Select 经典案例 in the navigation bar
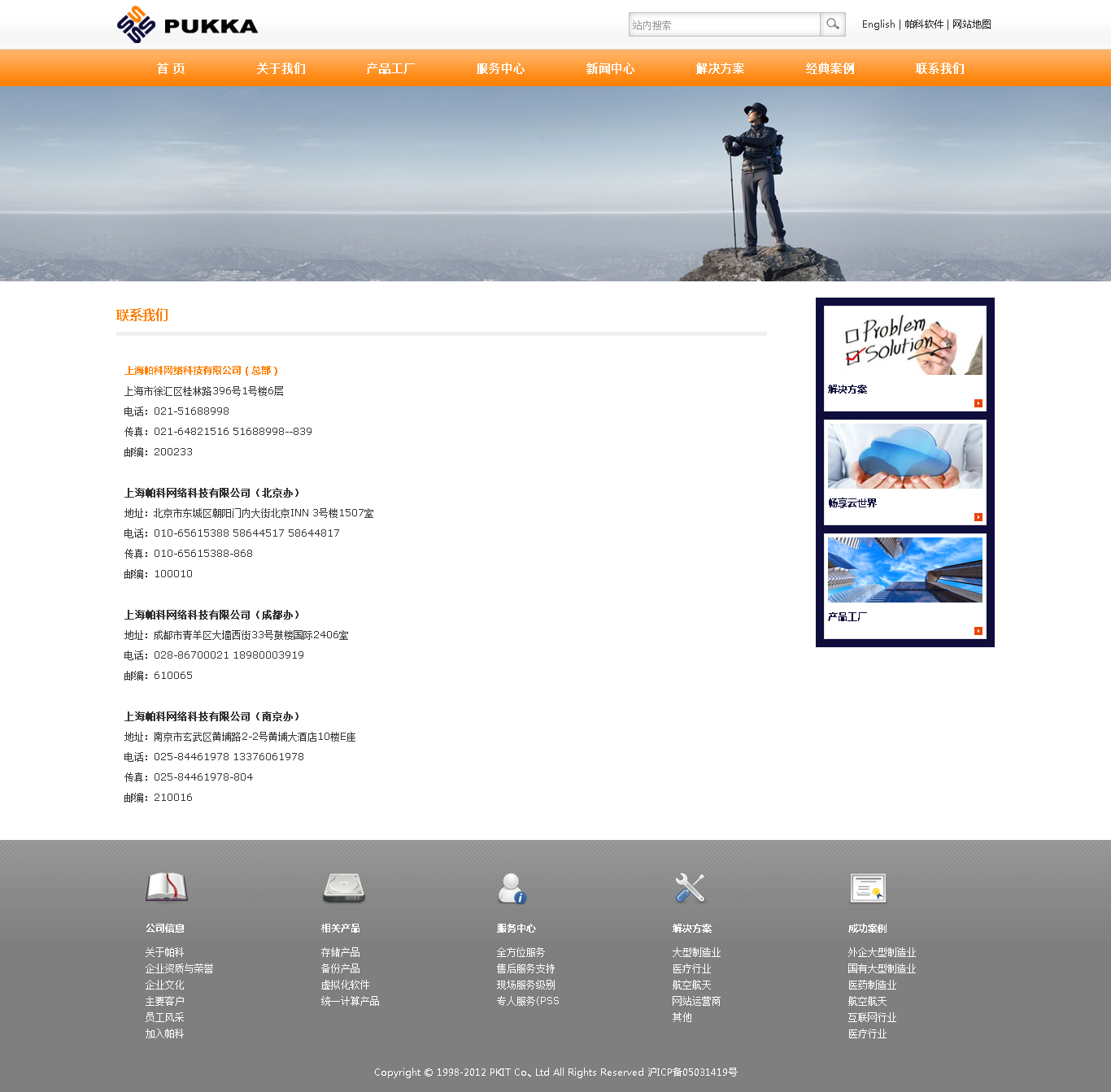Viewport: 1111px width, 1092px height. pyautogui.click(x=830, y=69)
